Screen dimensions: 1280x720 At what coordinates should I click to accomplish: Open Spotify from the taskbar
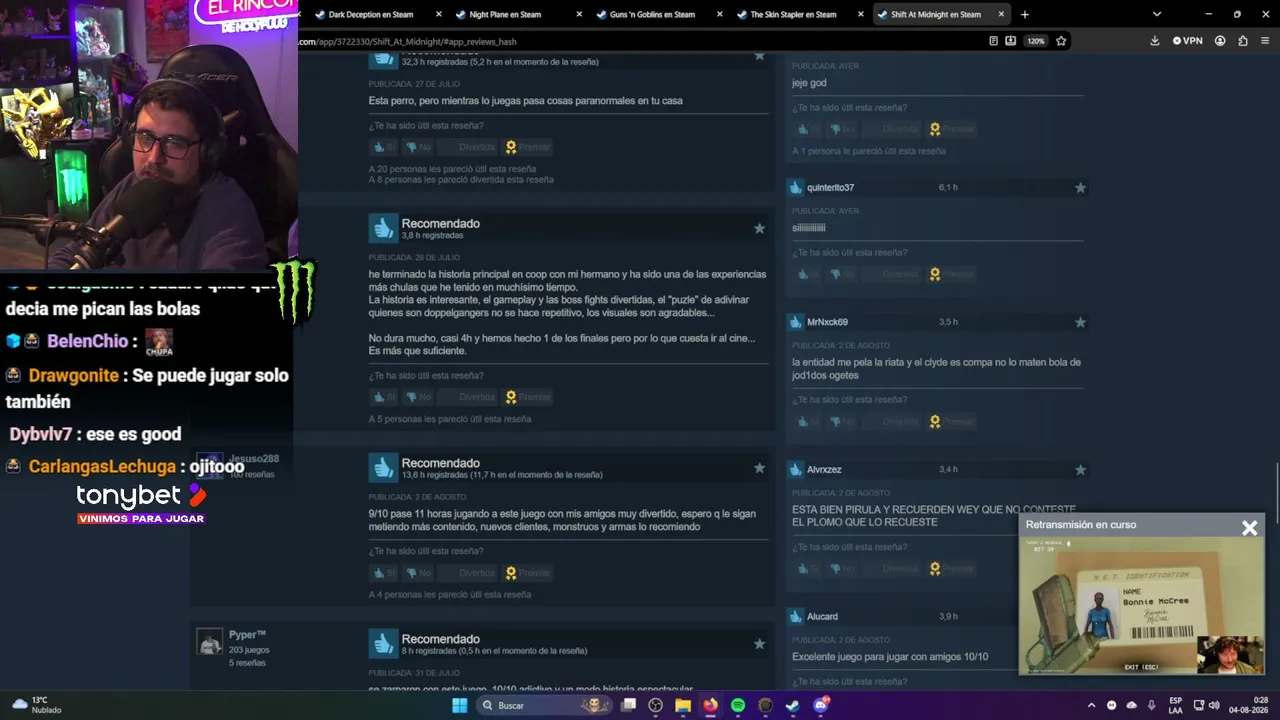pos(737,705)
